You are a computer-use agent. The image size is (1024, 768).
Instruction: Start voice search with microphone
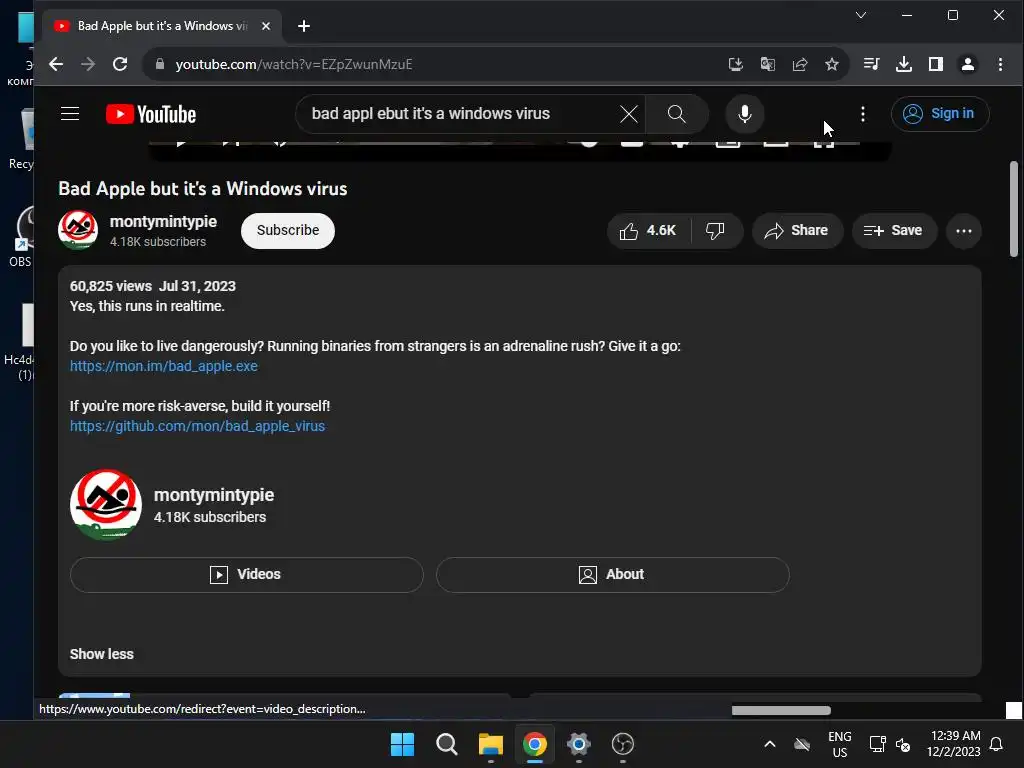(x=744, y=114)
